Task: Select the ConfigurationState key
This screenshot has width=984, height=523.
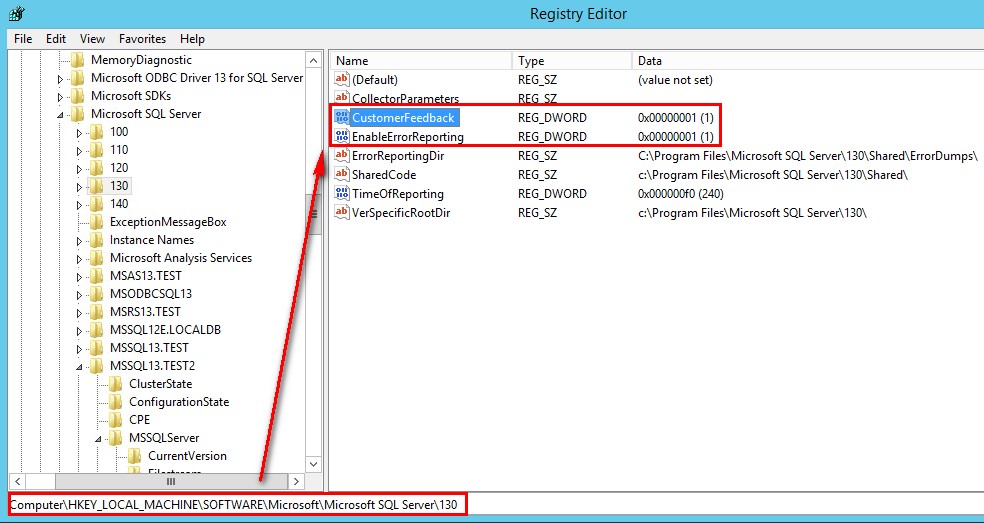Action: coord(179,402)
